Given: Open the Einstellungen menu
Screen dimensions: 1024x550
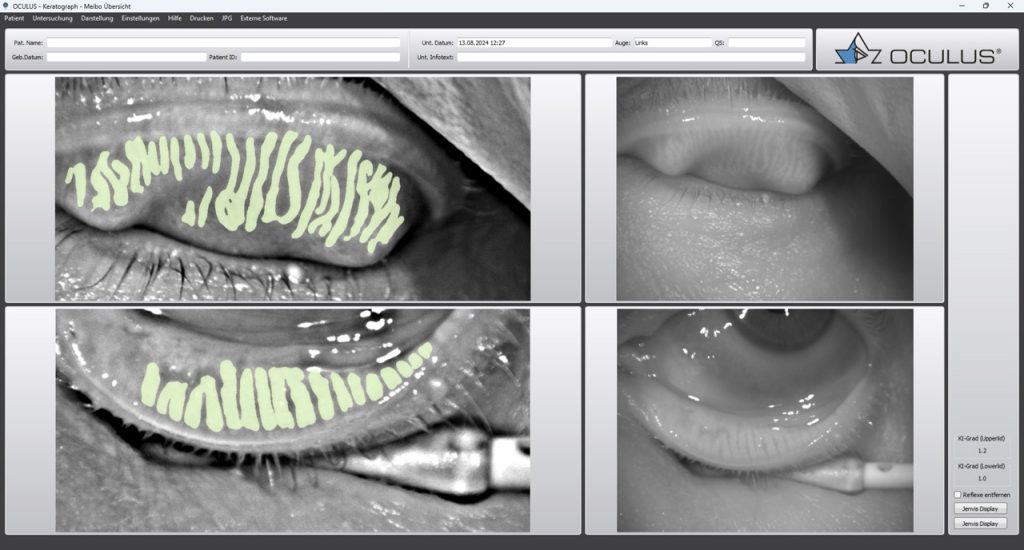Looking at the screenshot, I should pyautogui.click(x=140, y=18).
